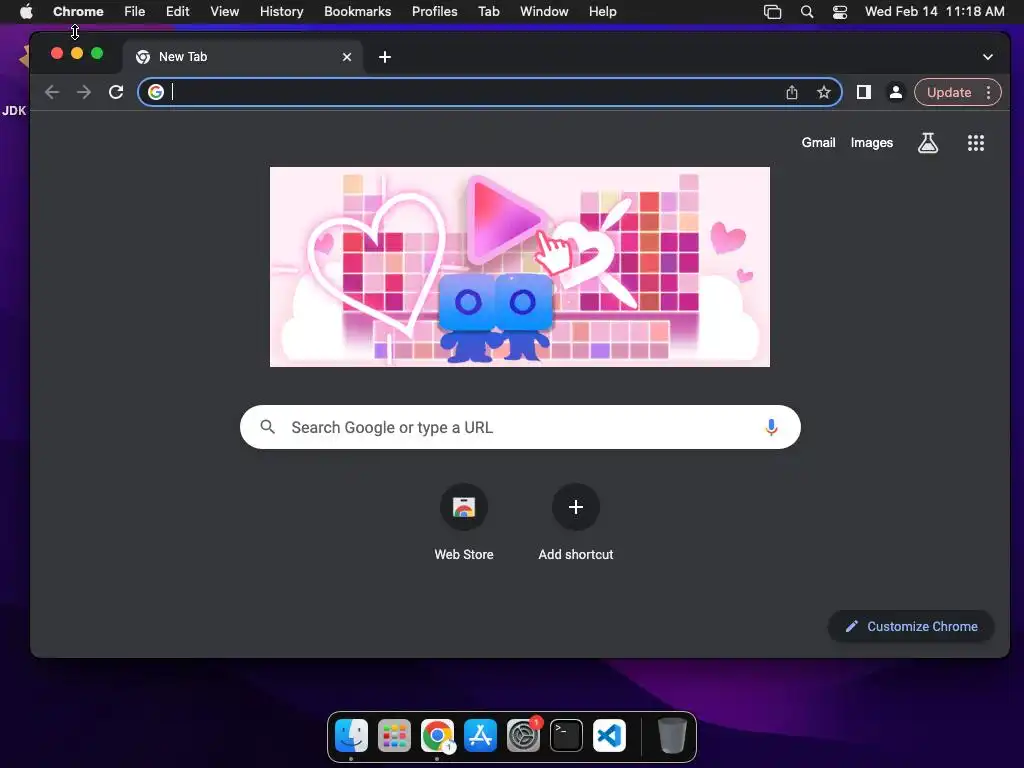Open the Images link
Viewport: 1024px width, 768px height.
[871, 142]
